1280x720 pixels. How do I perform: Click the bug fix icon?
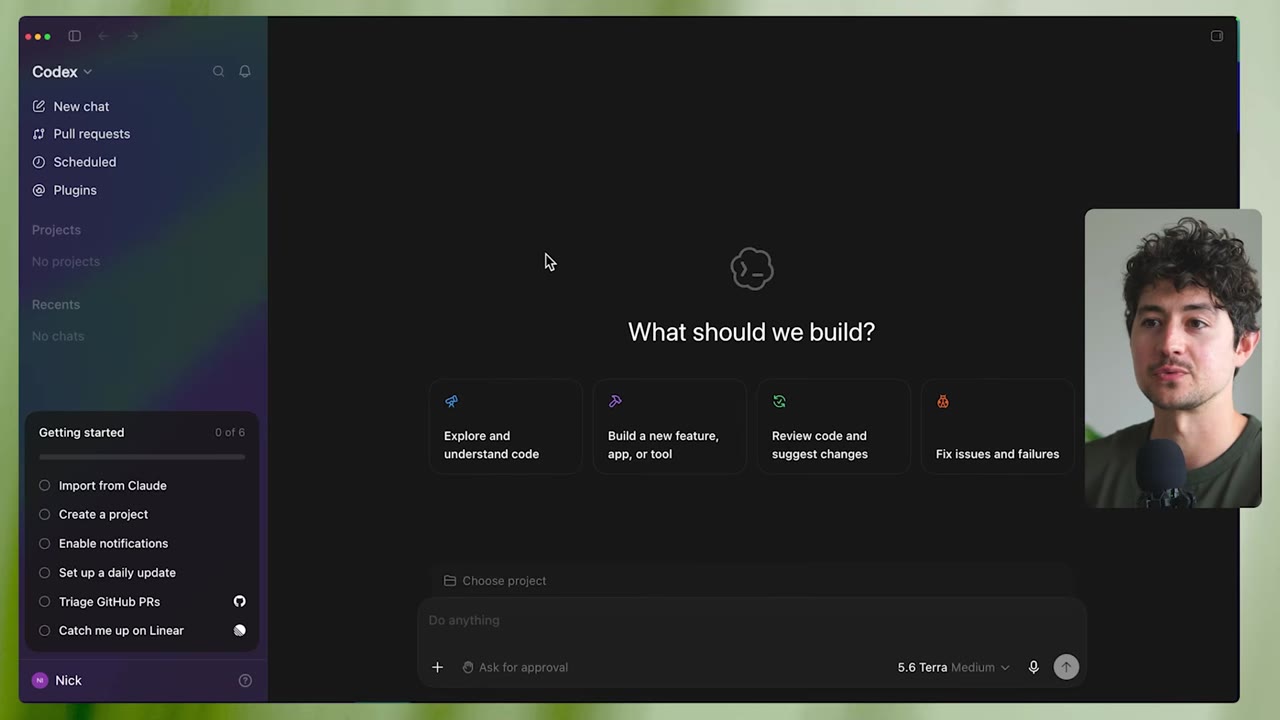(943, 402)
